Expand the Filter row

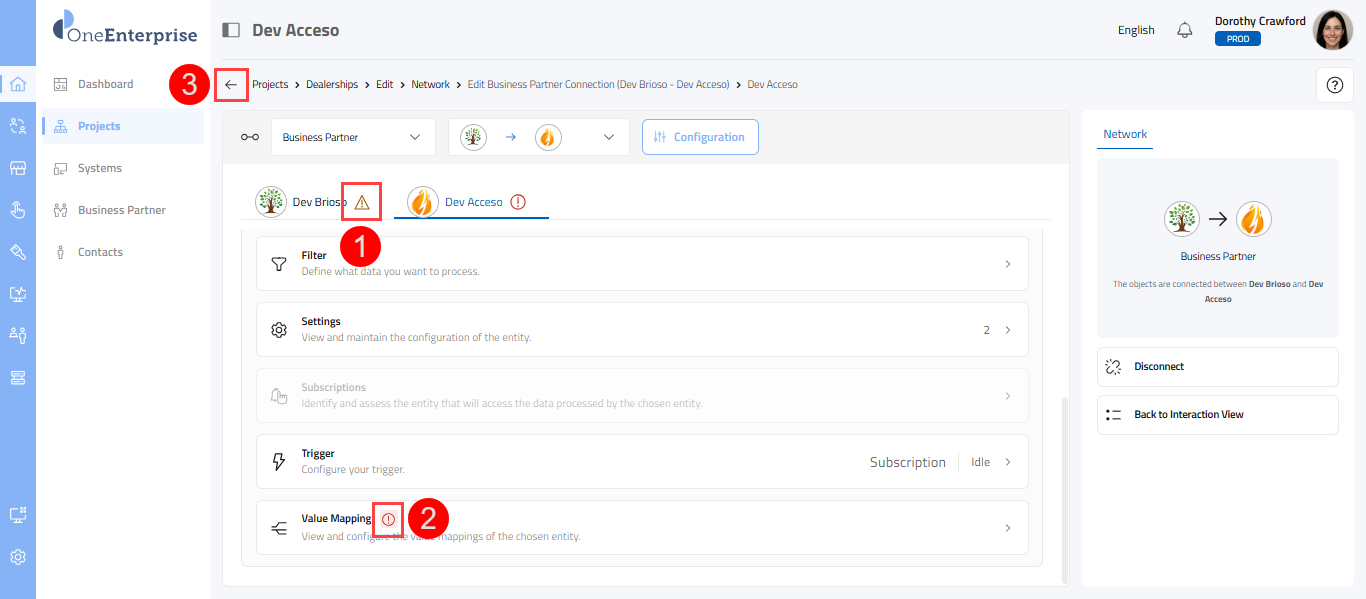click(x=642, y=264)
